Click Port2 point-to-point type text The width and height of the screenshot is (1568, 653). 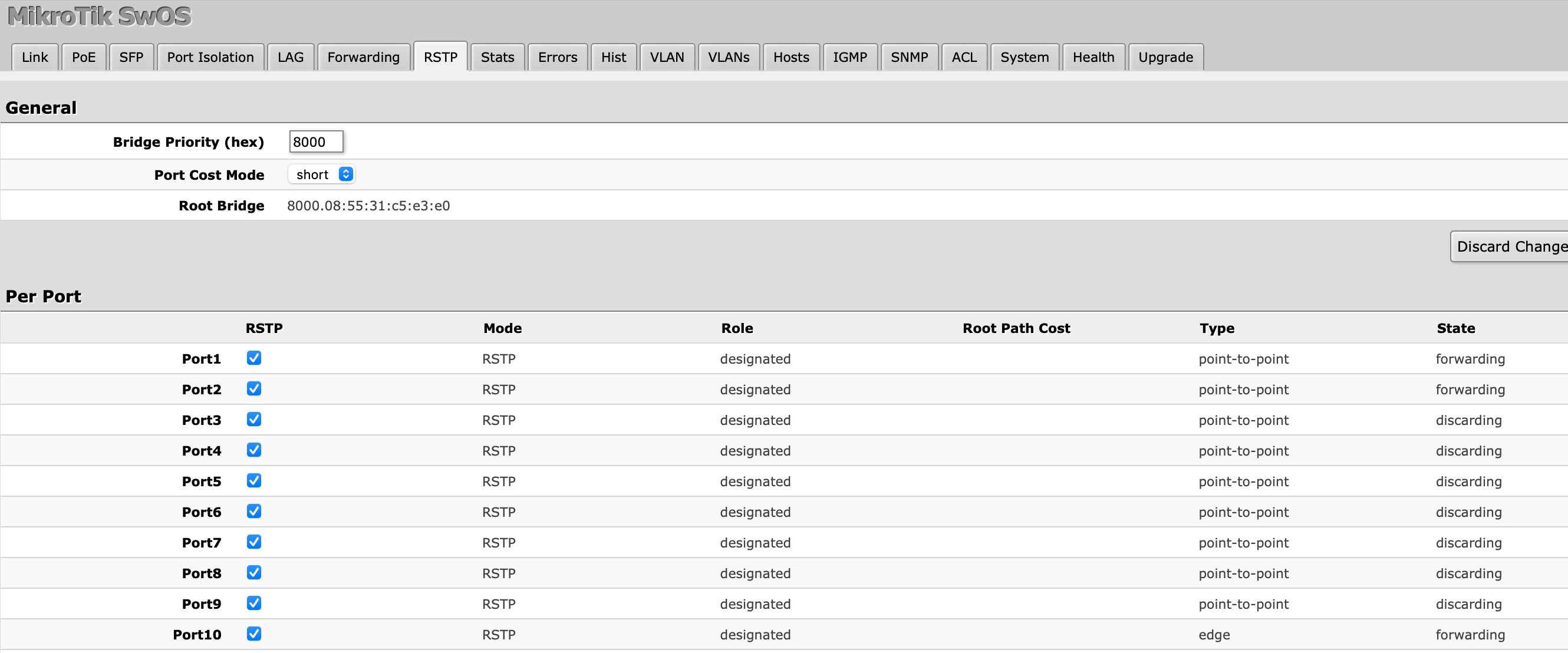(x=1243, y=390)
